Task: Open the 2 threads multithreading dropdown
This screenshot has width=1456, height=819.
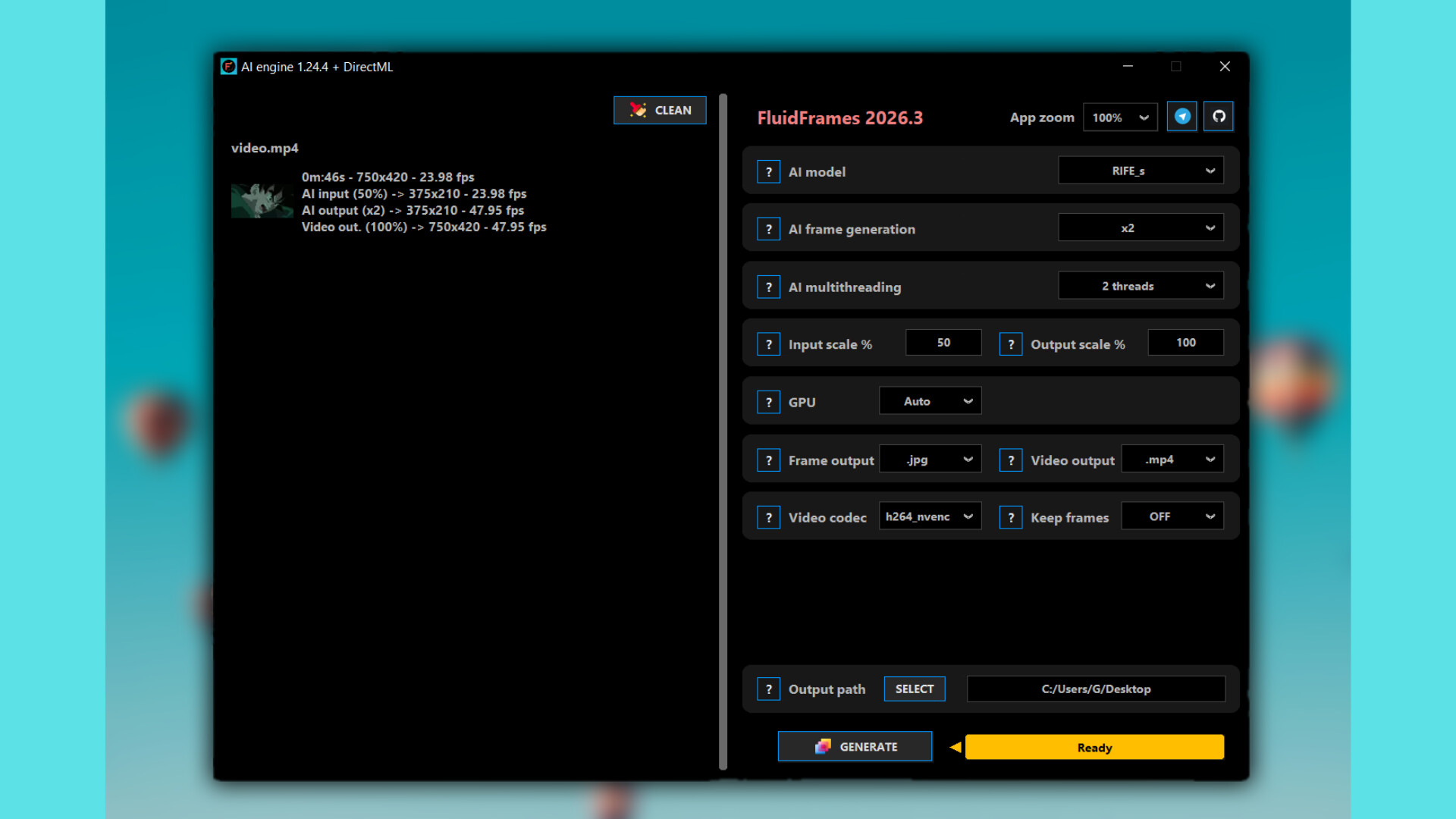Action: coord(1141,286)
